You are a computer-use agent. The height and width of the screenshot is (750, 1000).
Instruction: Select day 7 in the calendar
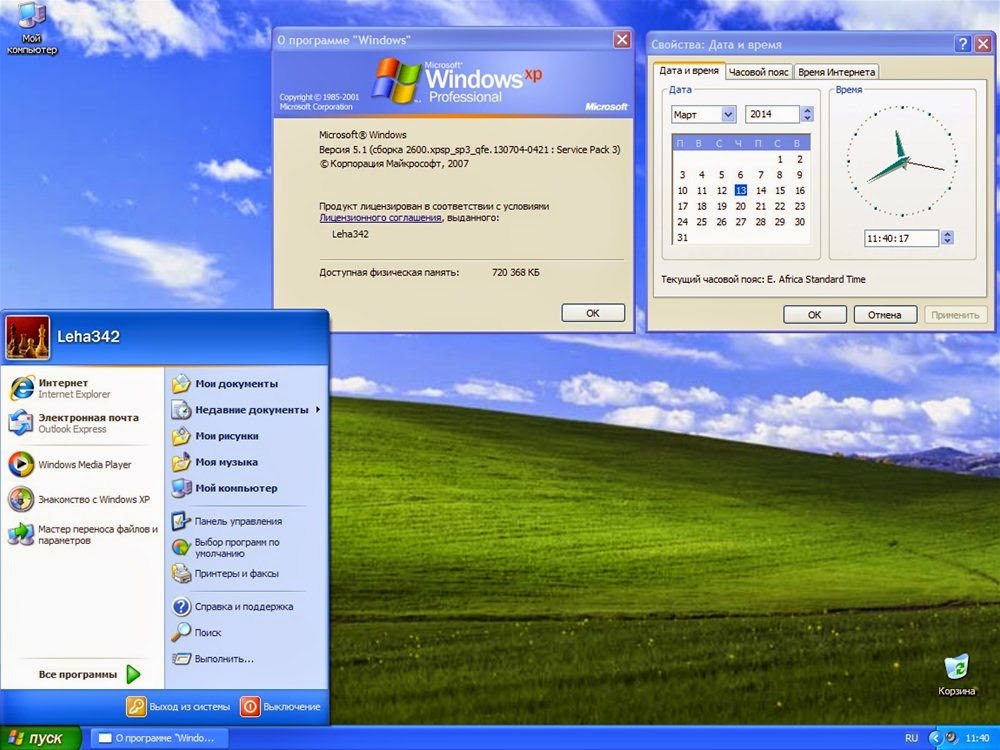click(761, 175)
